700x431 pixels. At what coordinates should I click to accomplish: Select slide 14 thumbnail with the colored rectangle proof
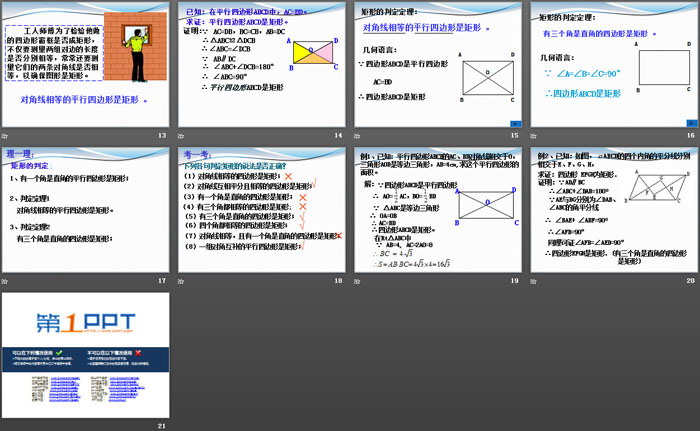(262, 64)
